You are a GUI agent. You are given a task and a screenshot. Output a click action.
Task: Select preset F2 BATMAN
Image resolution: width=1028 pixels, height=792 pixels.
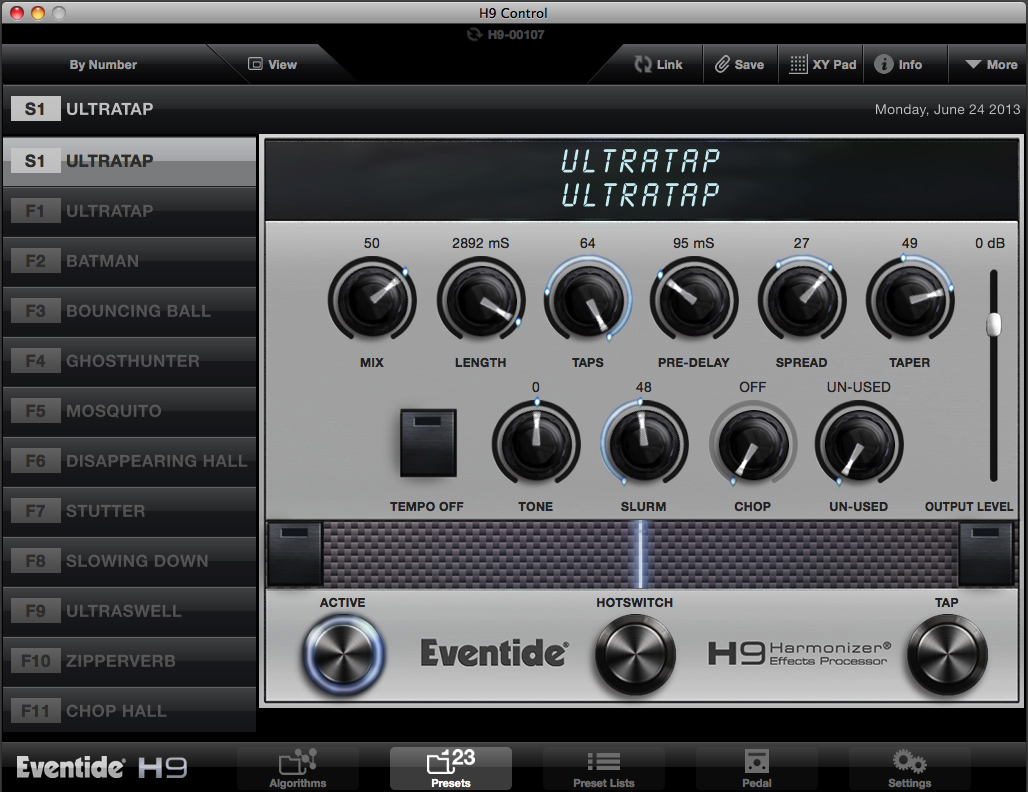[129, 261]
